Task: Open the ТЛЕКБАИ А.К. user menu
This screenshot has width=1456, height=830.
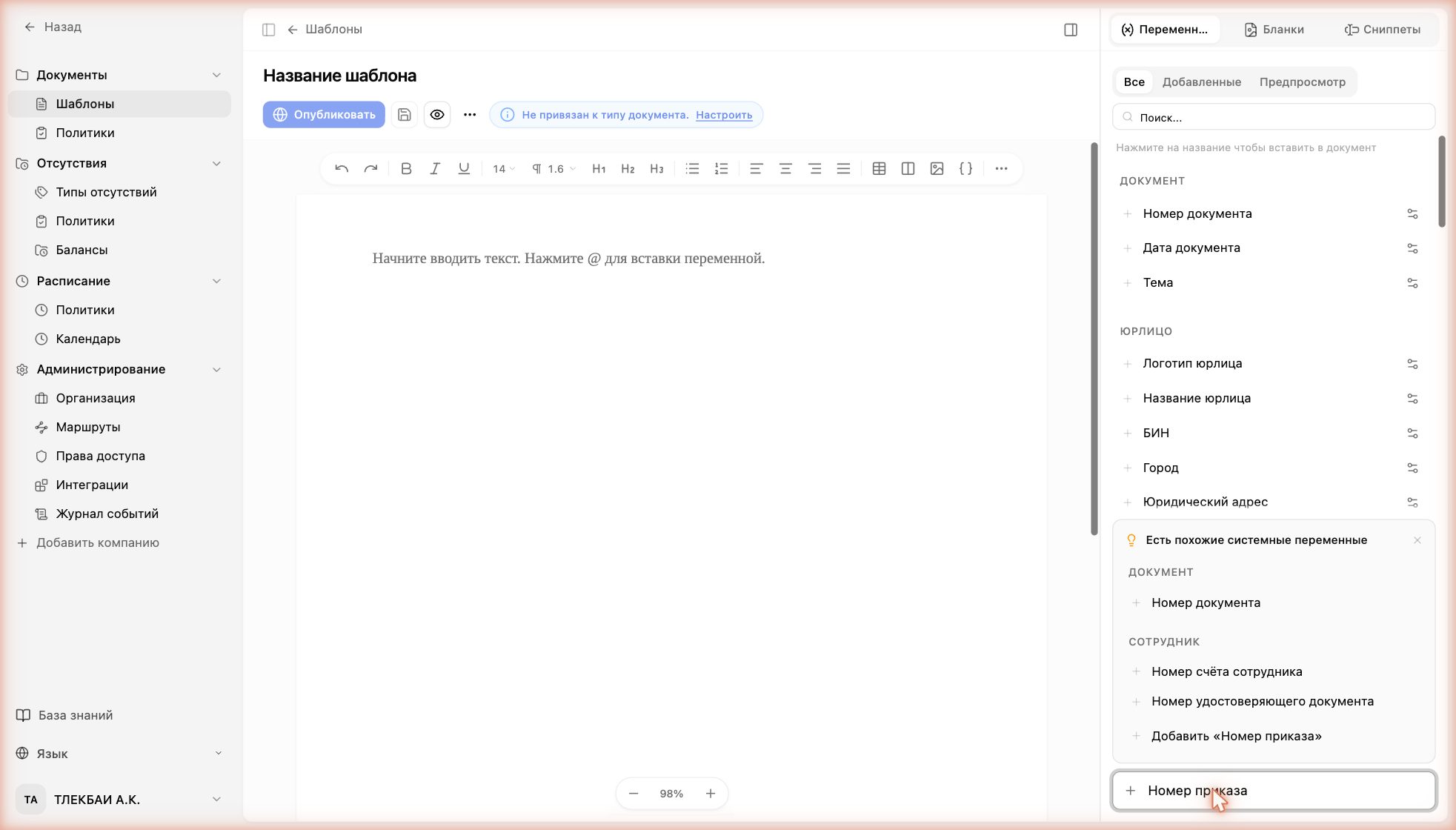Action: [x=119, y=800]
